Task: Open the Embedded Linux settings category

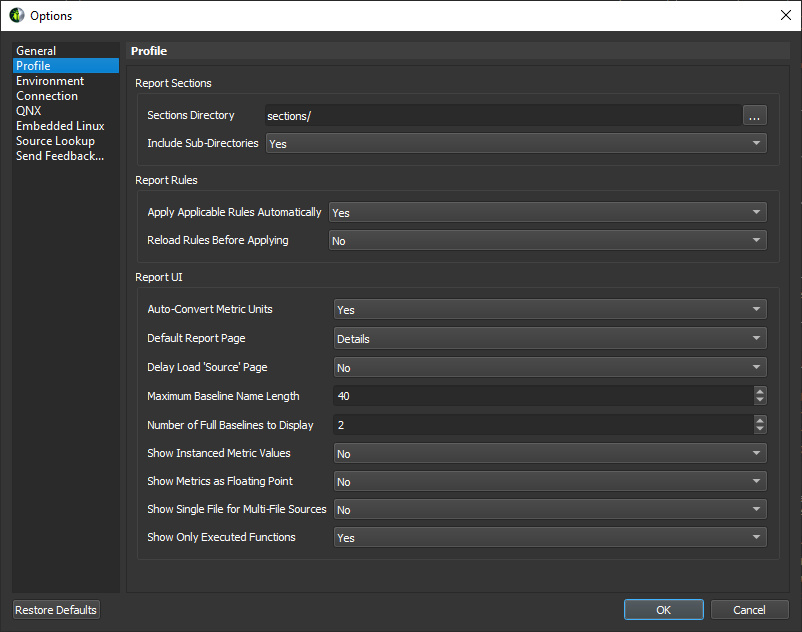Action: click(60, 126)
